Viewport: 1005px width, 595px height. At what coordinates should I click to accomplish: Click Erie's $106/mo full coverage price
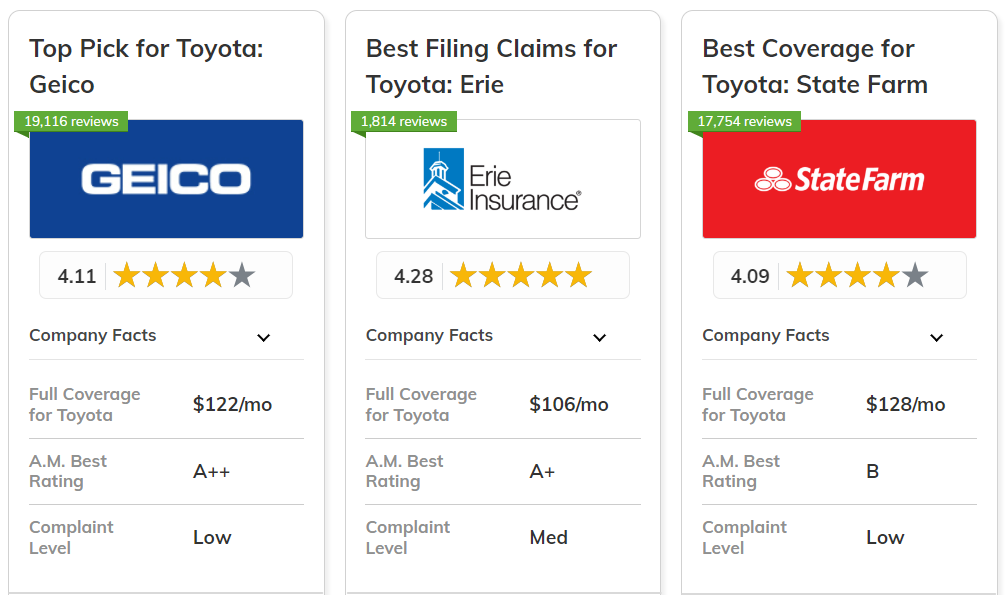click(568, 404)
